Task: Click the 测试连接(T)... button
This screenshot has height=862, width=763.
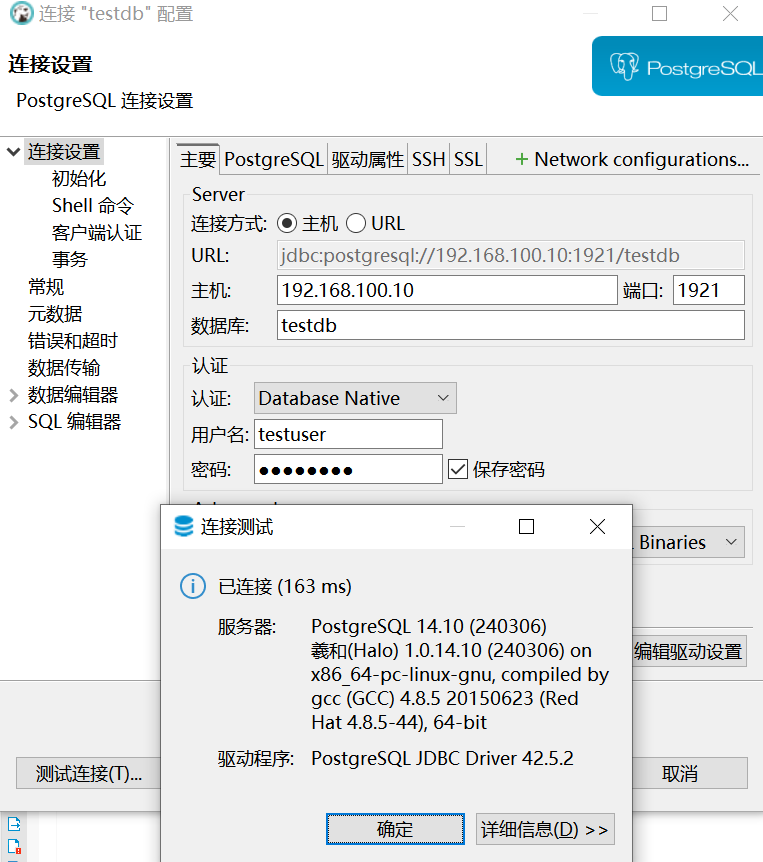Action: [x=89, y=773]
